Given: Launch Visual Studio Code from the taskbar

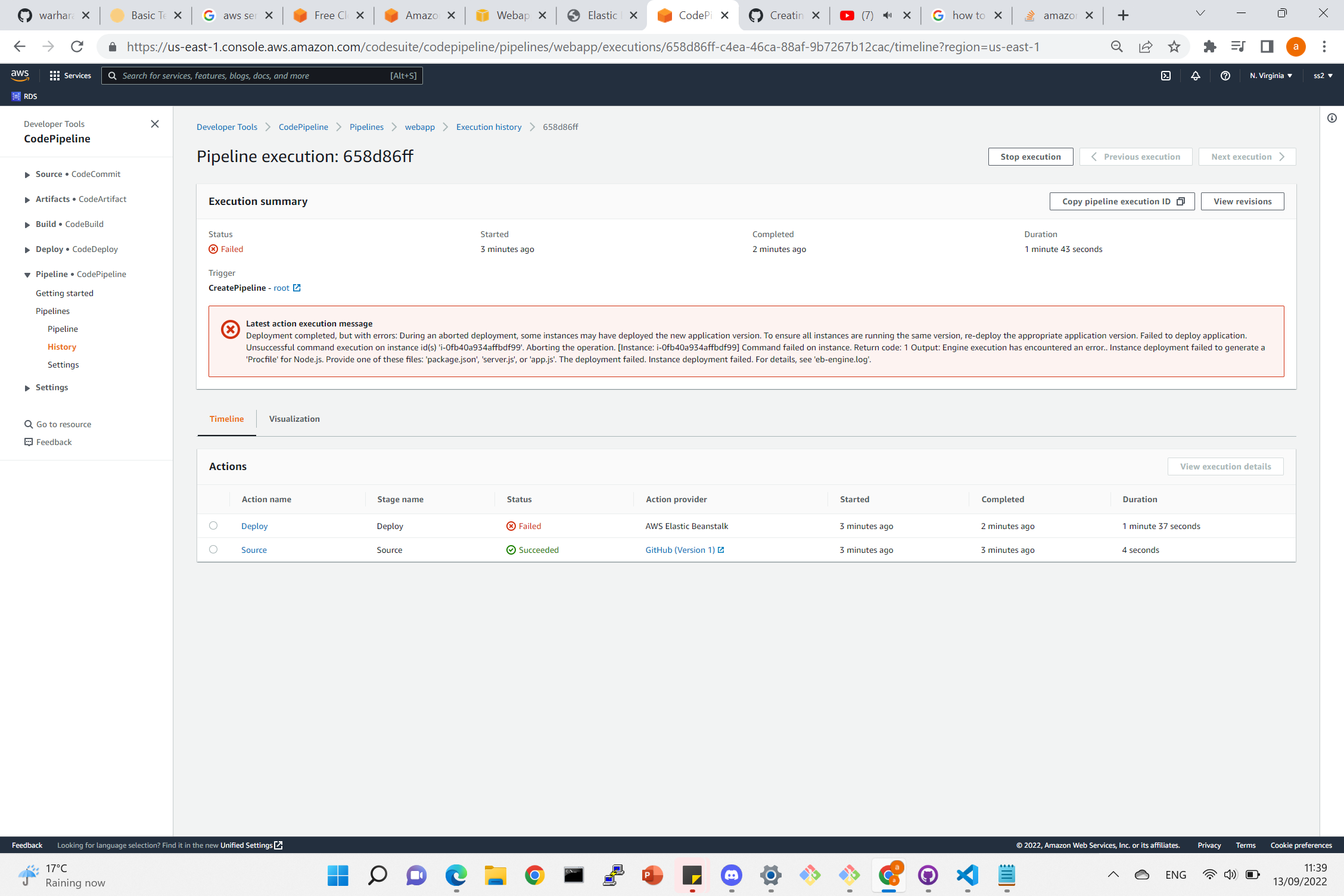Looking at the screenshot, I should [x=967, y=876].
